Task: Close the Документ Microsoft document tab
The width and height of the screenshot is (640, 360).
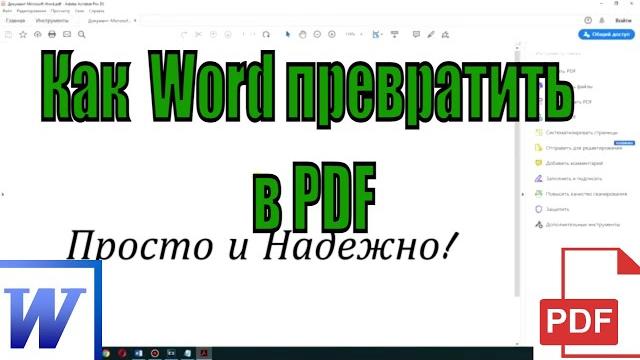Action: pos(135,20)
